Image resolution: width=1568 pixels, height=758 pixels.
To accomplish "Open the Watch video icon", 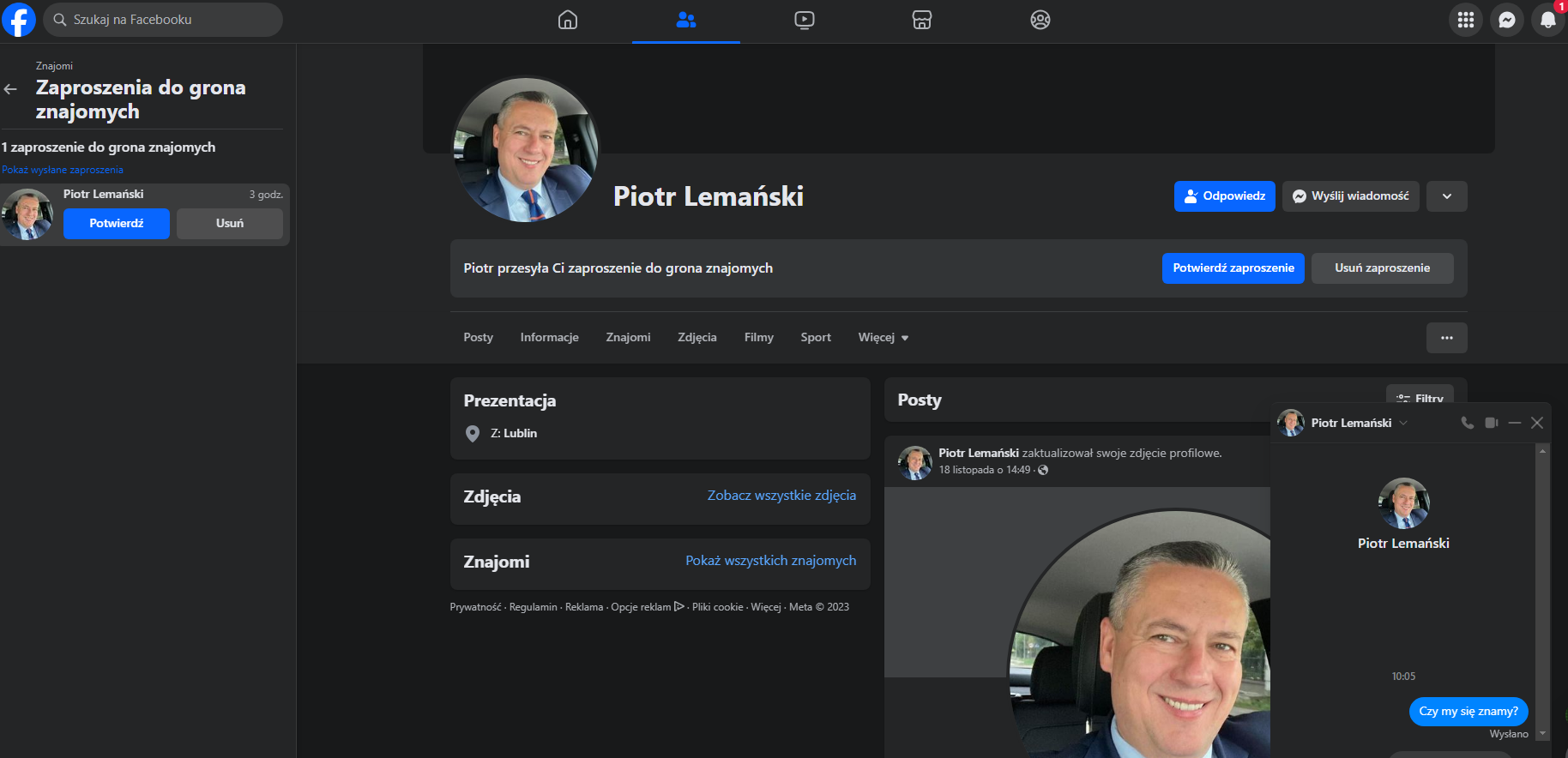I will point(805,20).
